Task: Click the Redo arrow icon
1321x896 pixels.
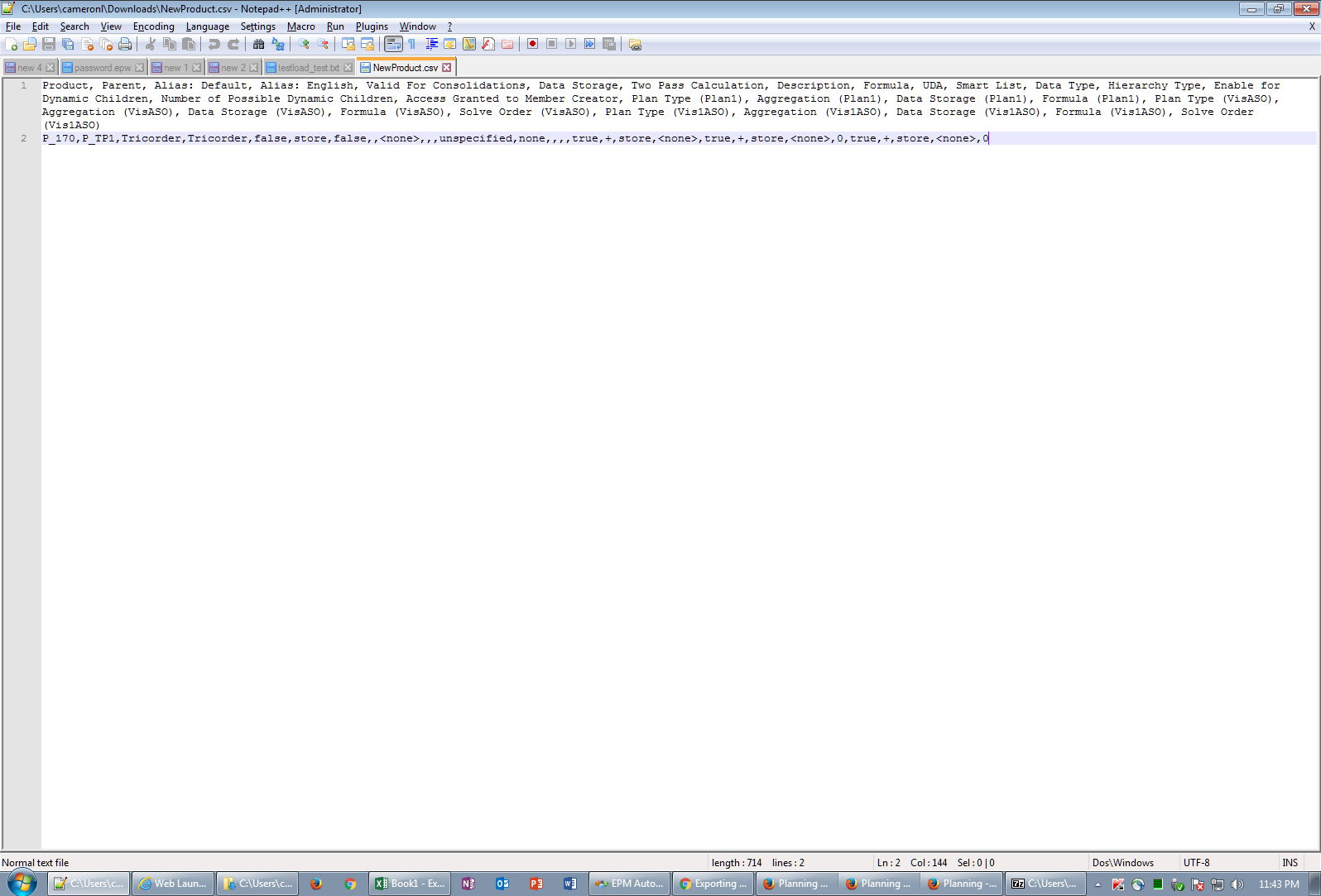Action: pos(233,44)
